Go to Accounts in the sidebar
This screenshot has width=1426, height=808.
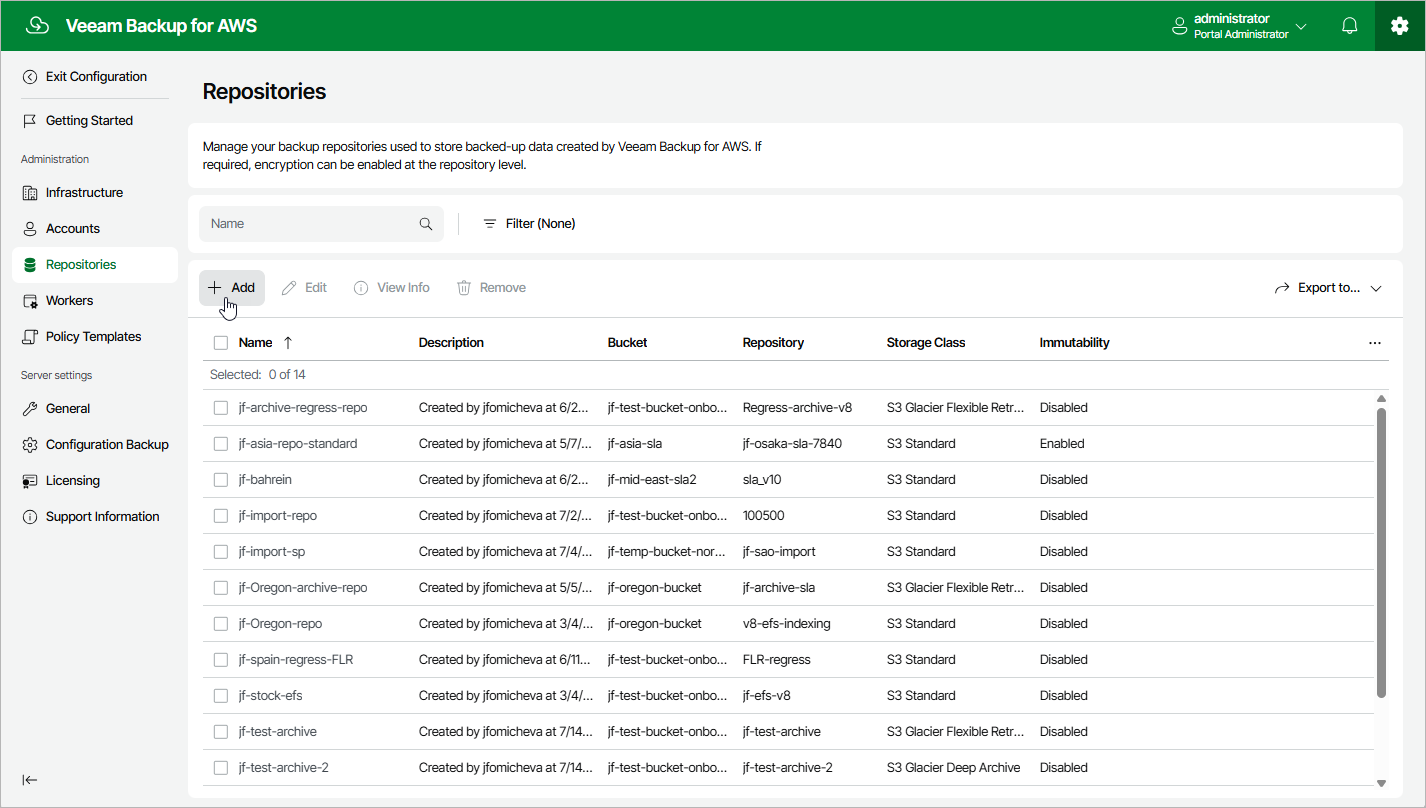pyautogui.click(x=95, y=229)
